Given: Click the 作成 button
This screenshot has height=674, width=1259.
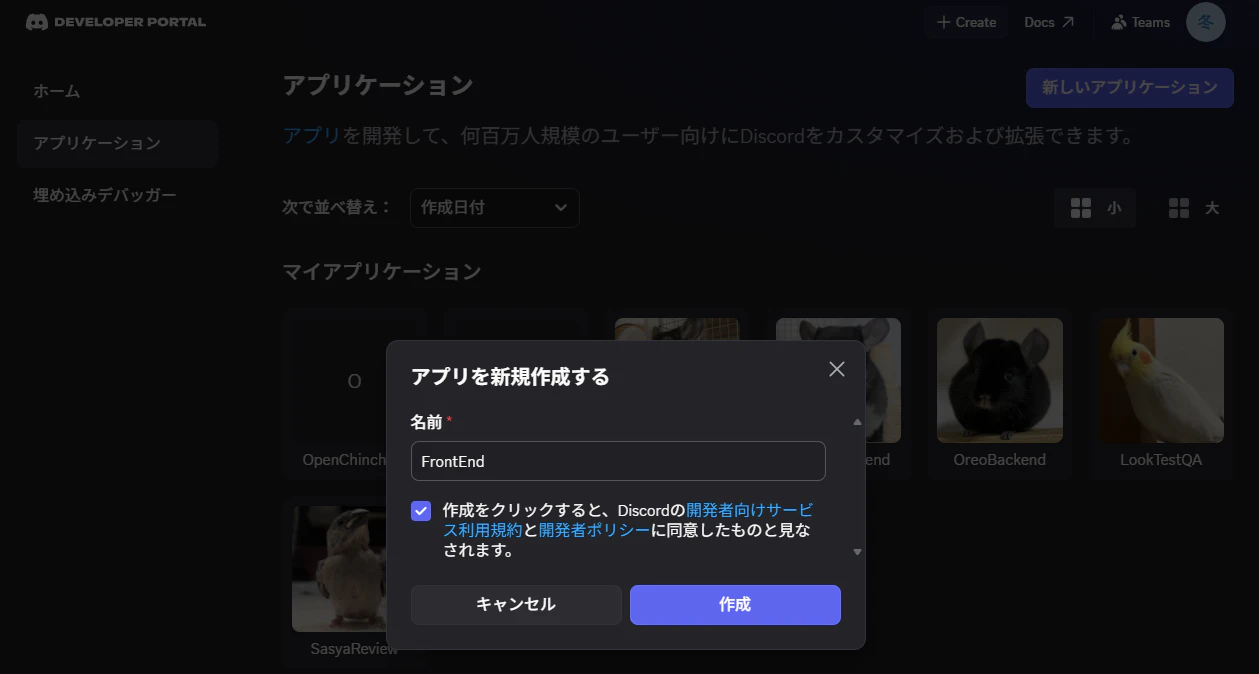Looking at the screenshot, I should 735,605.
